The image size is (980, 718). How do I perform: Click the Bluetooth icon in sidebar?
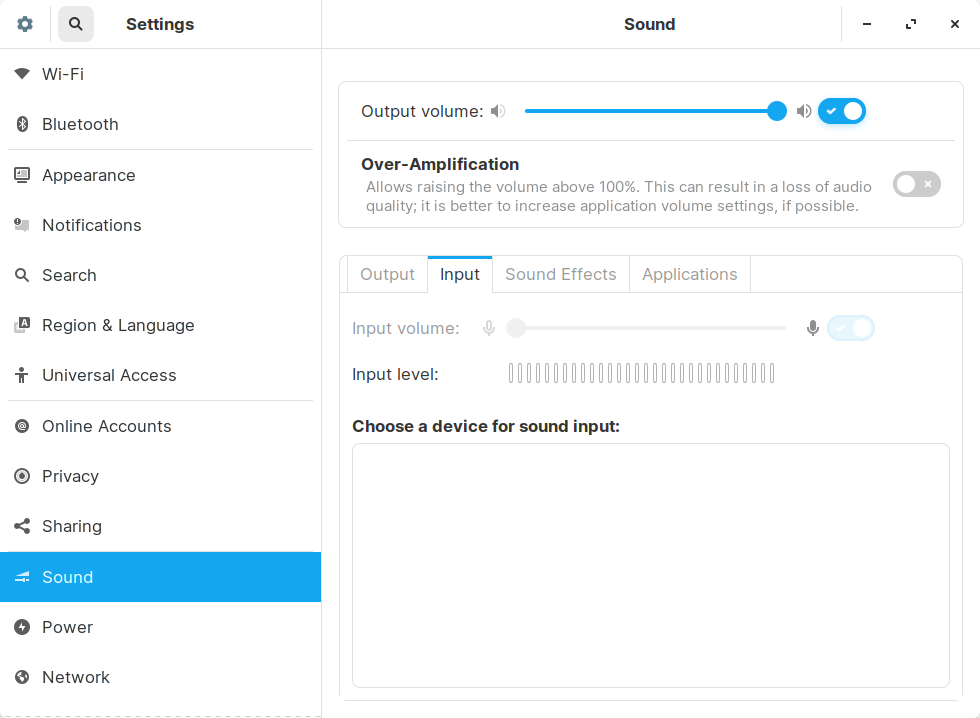[x=22, y=124]
